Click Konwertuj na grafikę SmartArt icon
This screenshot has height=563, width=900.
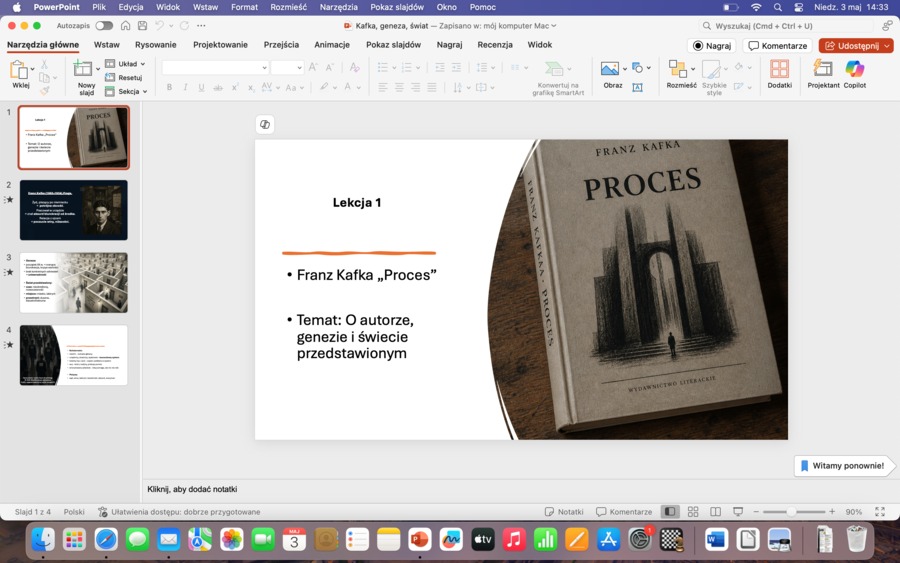click(x=554, y=69)
